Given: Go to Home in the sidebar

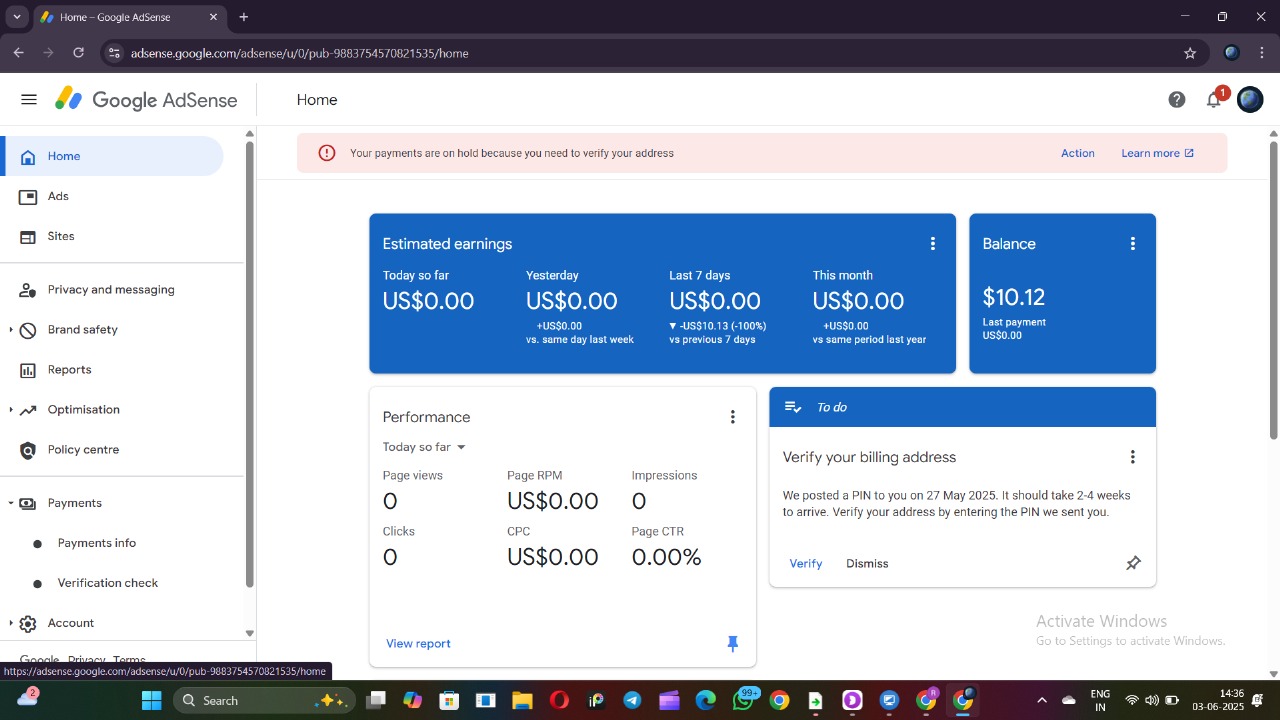Looking at the screenshot, I should [112, 156].
